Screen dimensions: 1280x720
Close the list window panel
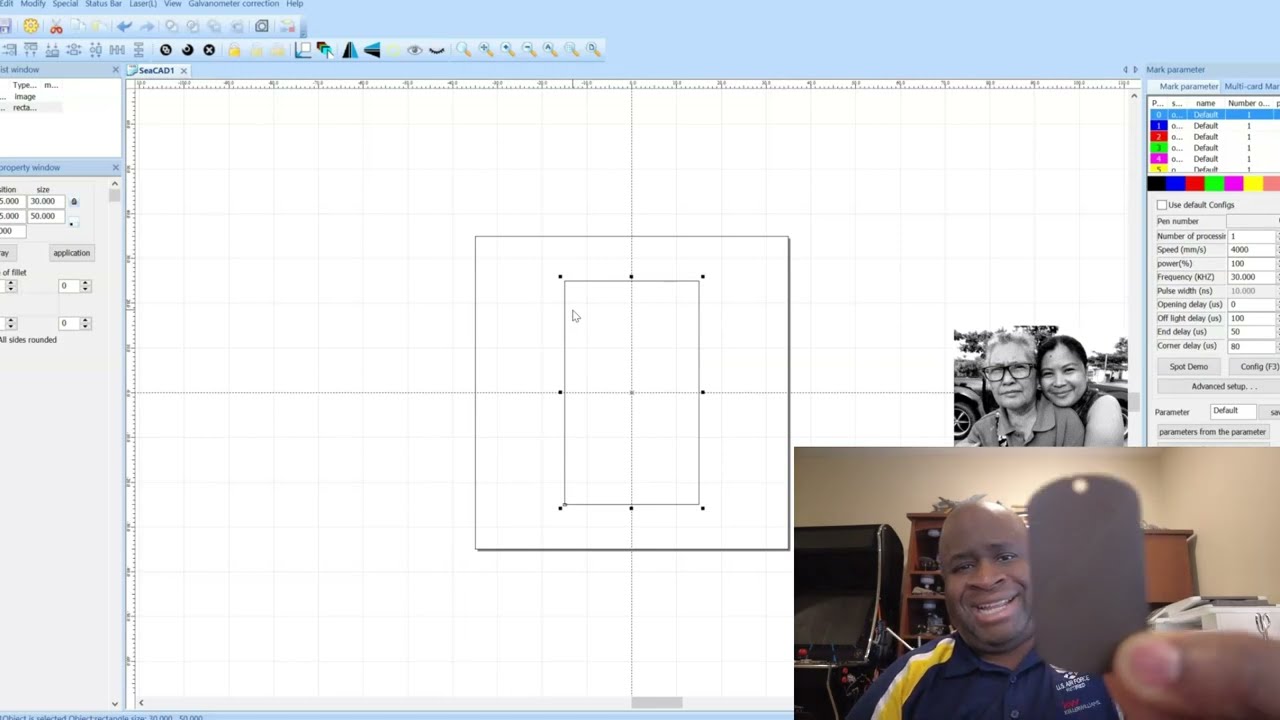tap(115, 70)
